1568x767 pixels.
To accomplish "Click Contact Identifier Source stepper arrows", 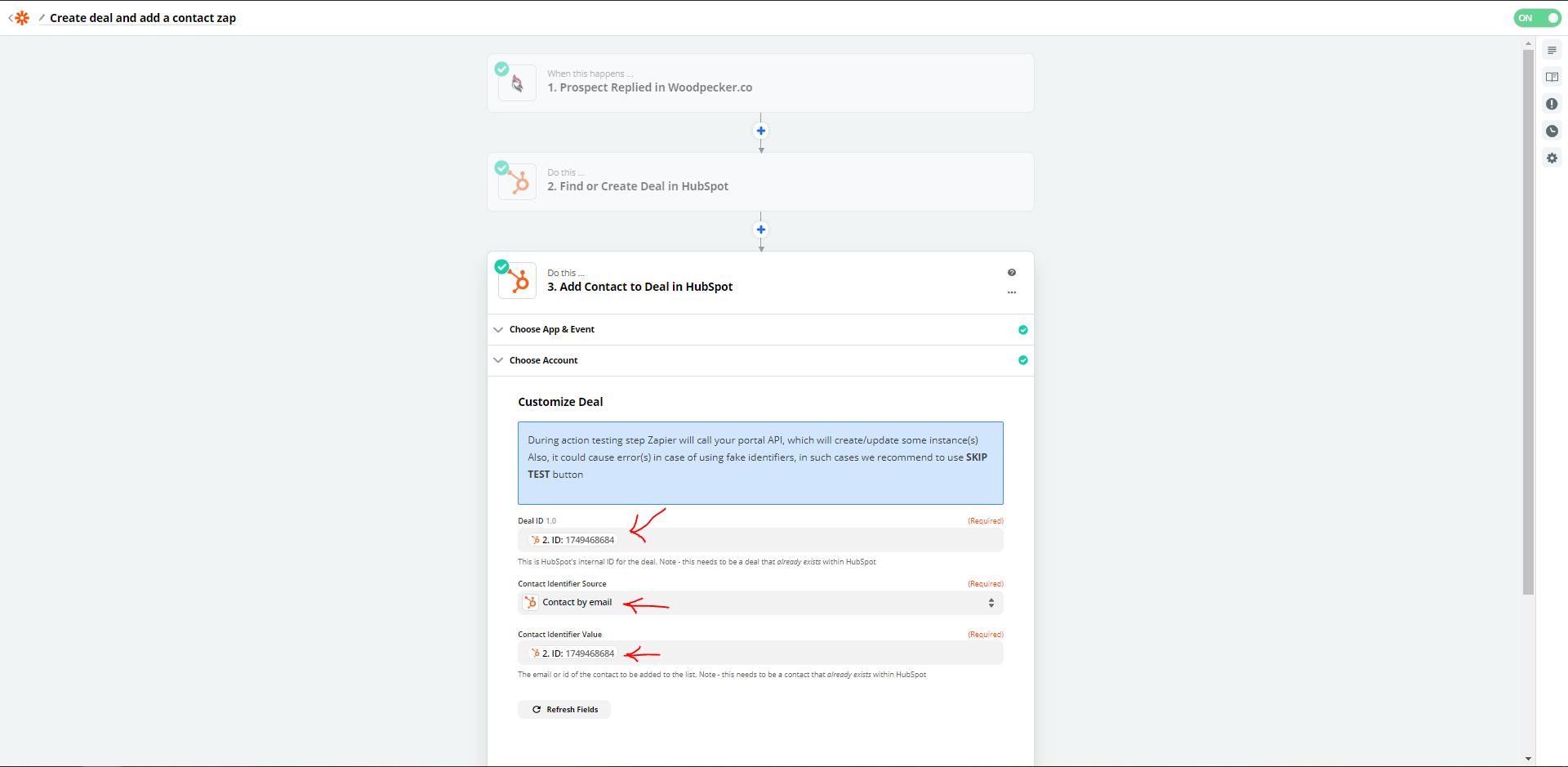I will click(991, 603).
